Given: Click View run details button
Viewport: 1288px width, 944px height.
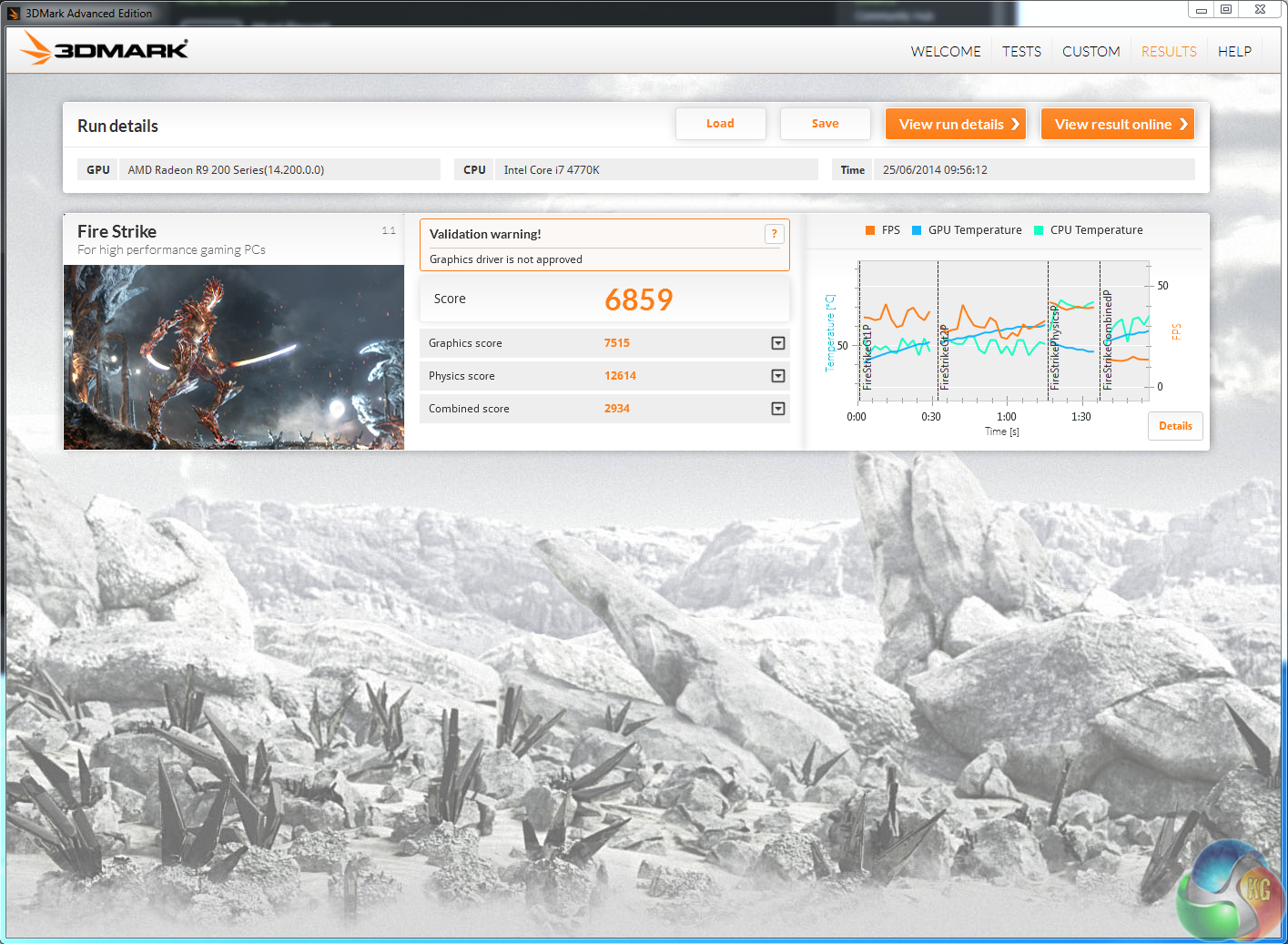Looking at the screenshot, I should point(956,124).
